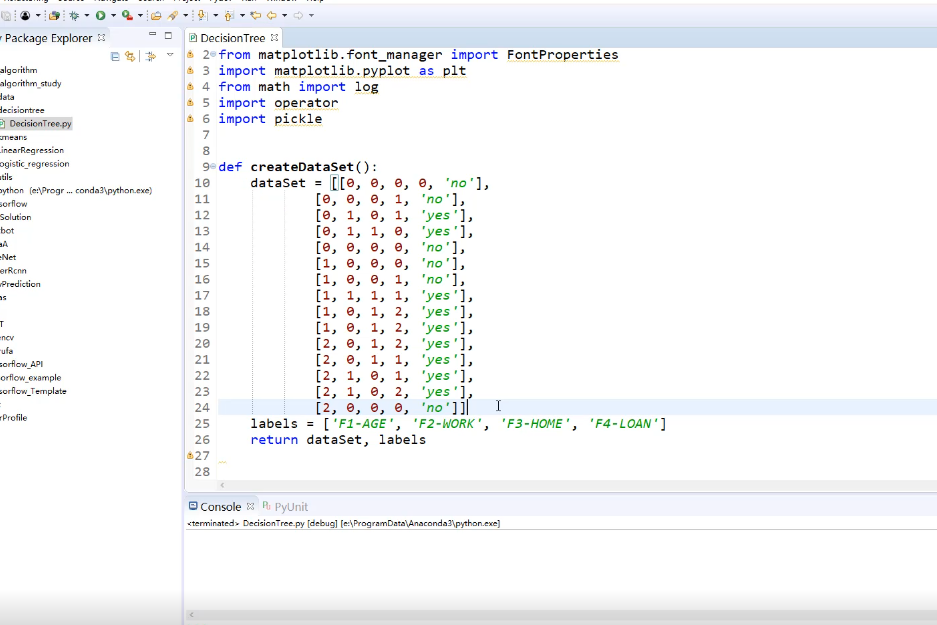This screenshot has width=937, height=625.
Task: Select the DecisionTree editor tab
Action: pyautogui.click(x=232, y=38)
